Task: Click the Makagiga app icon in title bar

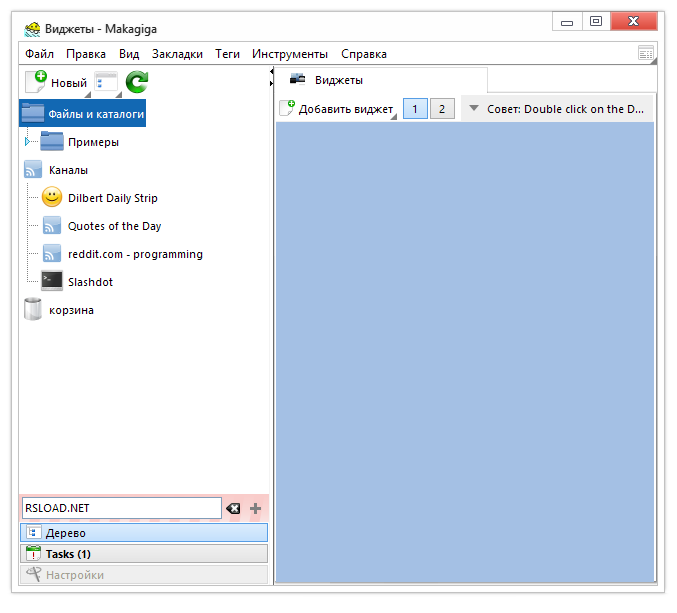Action: click(x=32, y=29)
